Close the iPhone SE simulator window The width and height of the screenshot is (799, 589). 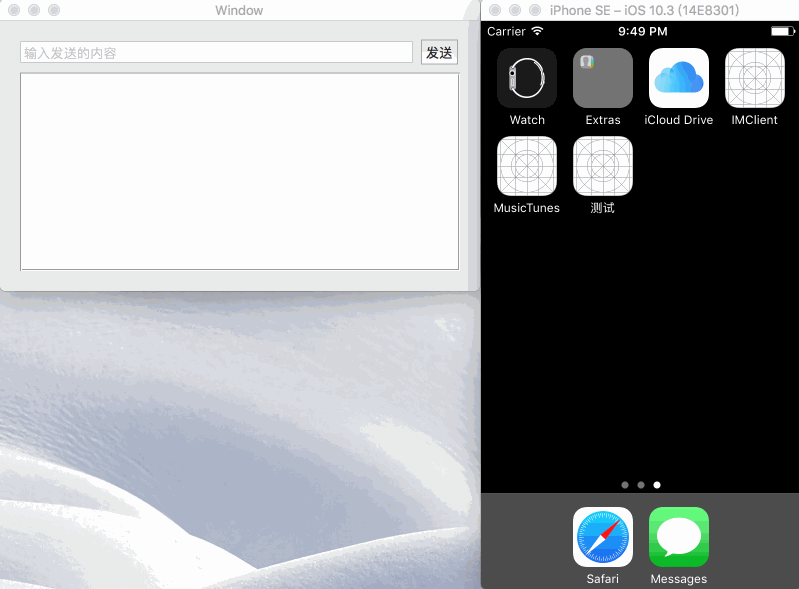495,10
